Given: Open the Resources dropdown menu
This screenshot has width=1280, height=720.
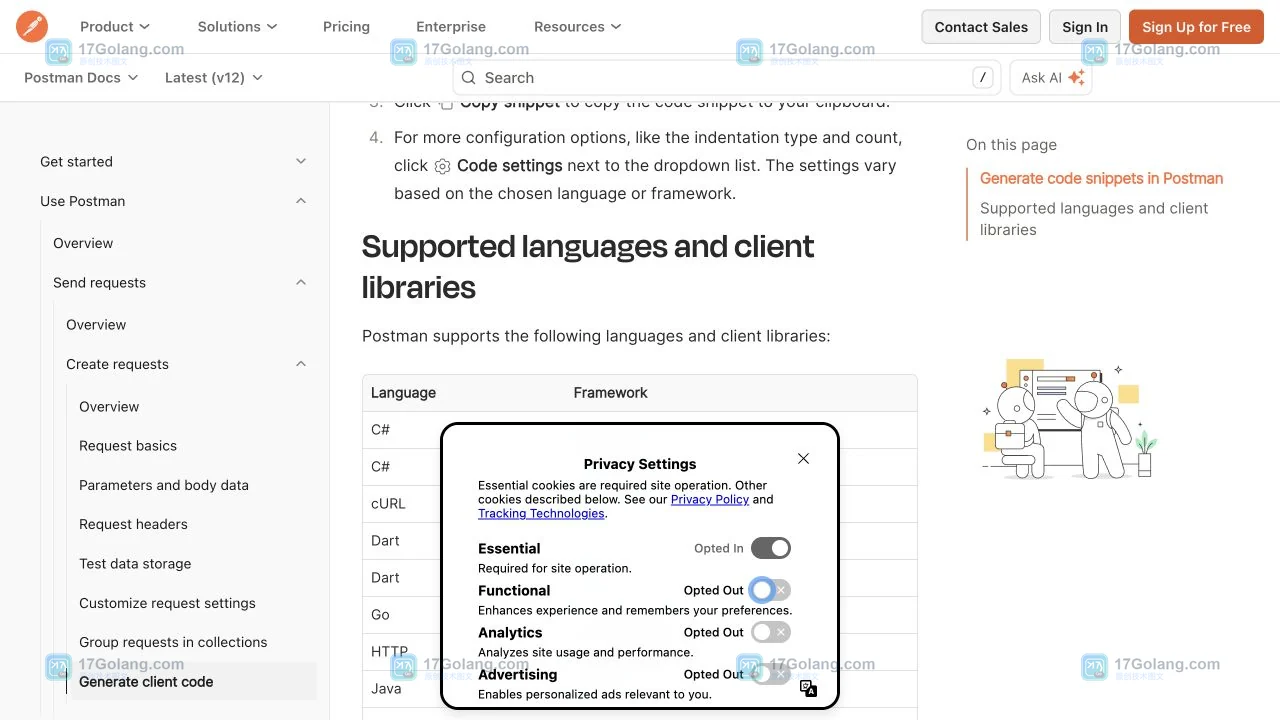Looking at the screenshot, I should tap(578, 27).
